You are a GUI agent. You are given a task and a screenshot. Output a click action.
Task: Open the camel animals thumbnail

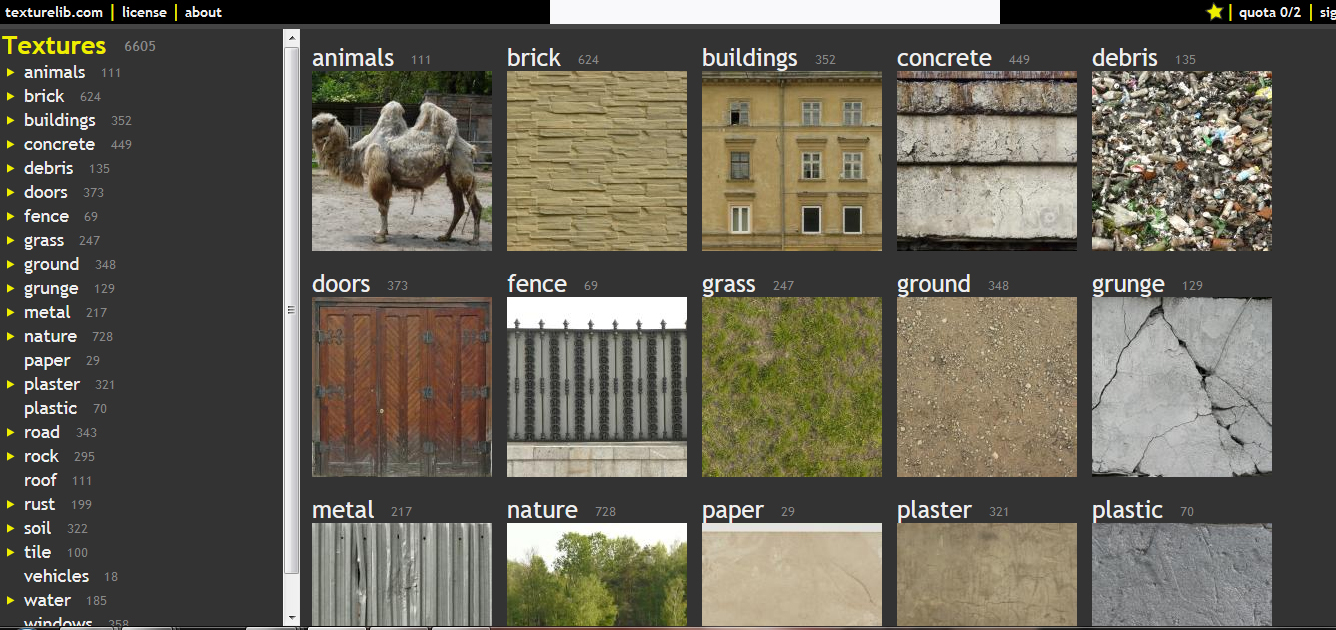(x=402, y=161)
